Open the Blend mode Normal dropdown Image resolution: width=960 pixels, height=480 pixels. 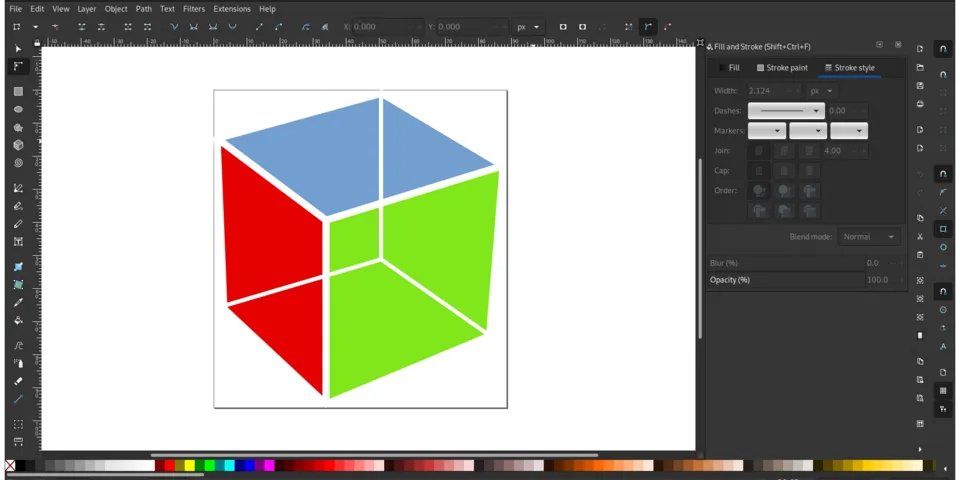point(868,237)
